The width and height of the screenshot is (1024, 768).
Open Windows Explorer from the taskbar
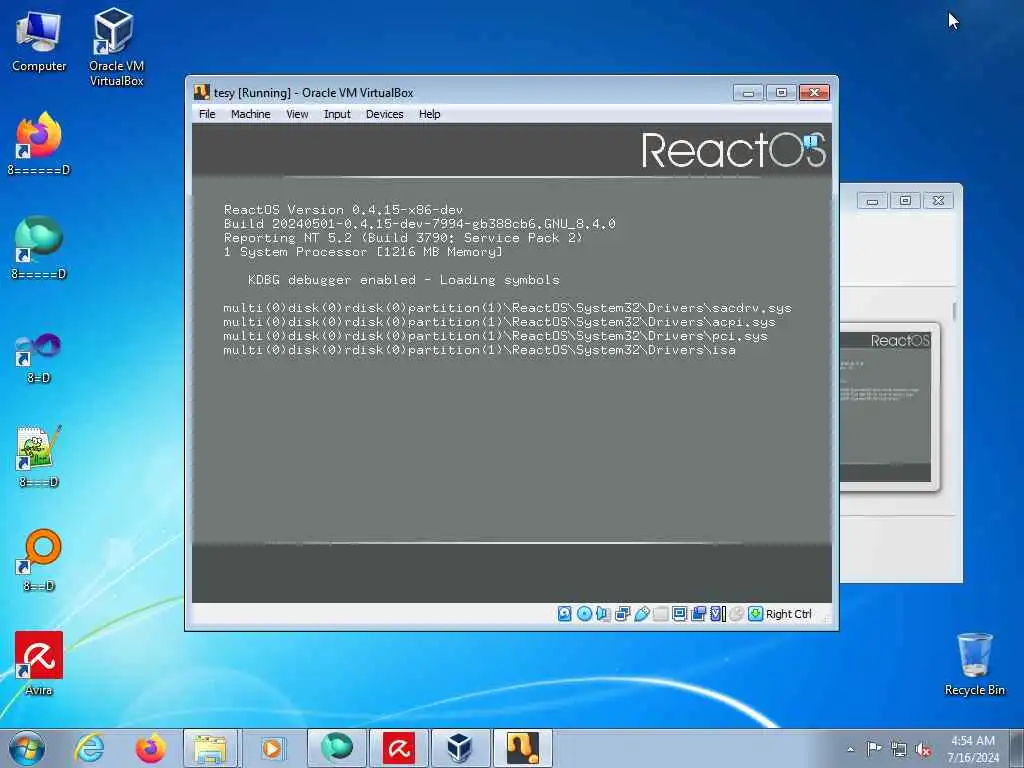(x=210, y=748)
